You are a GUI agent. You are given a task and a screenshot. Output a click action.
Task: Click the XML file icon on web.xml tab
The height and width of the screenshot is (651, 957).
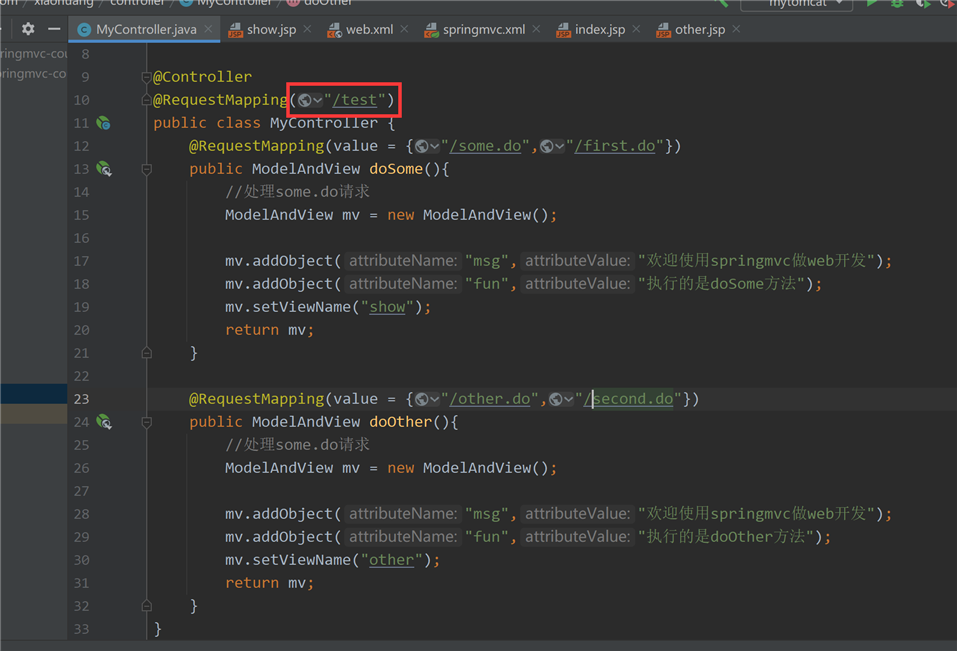tap(334, 30)
